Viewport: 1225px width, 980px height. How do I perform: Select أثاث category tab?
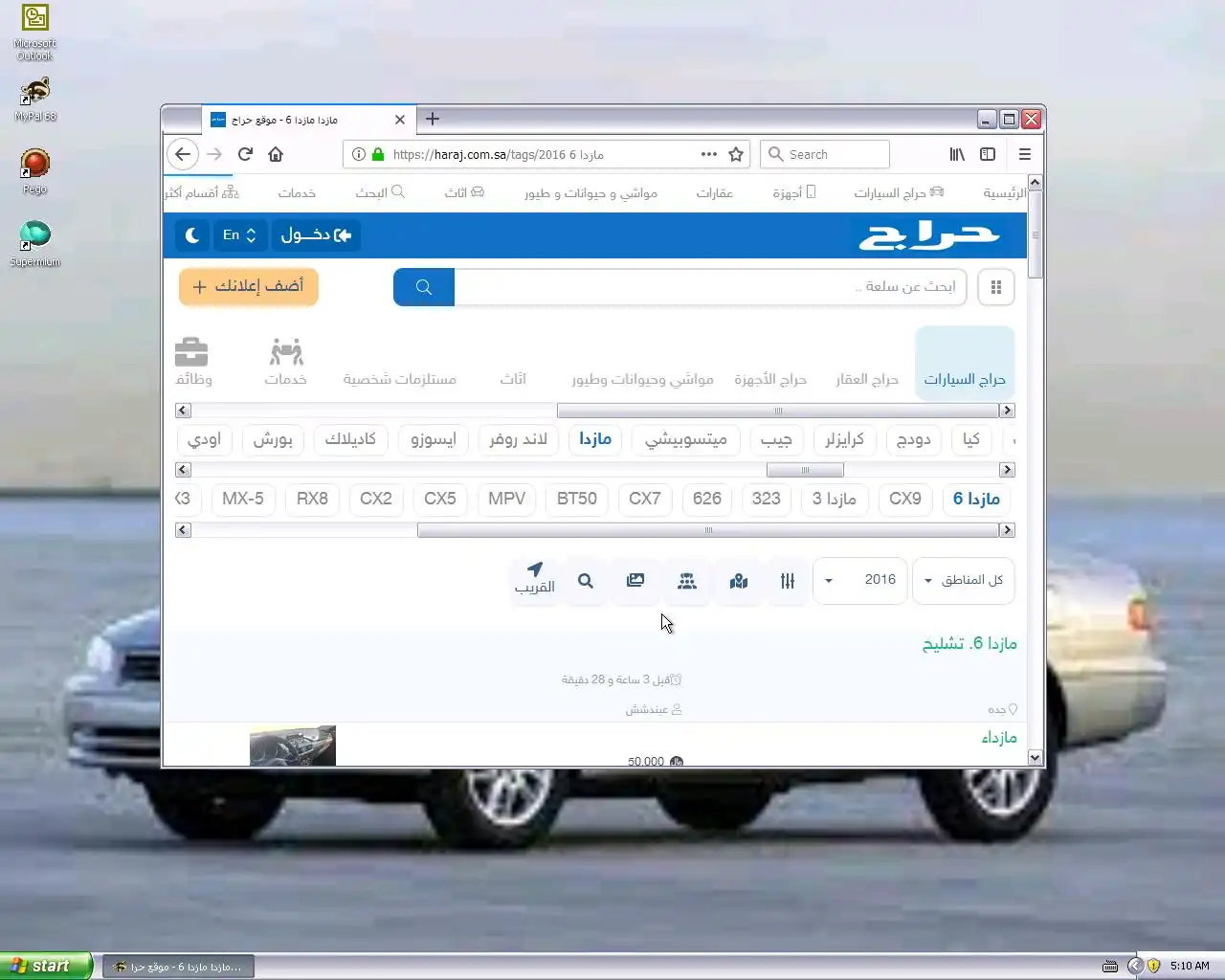tap(513, 379)
